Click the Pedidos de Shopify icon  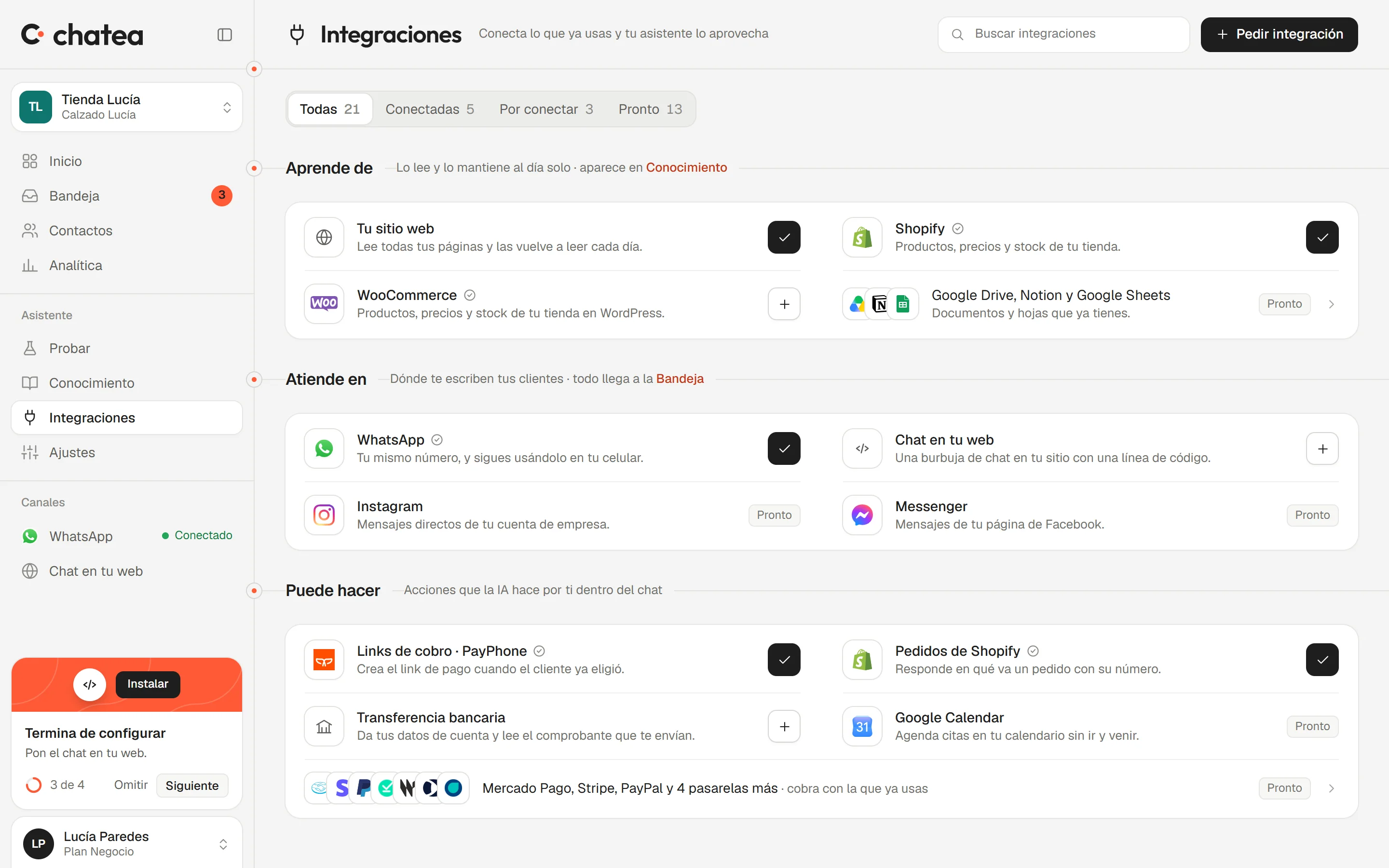862,660
